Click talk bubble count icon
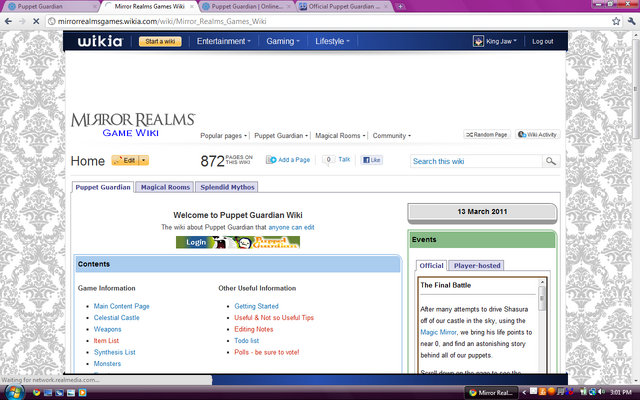The image size is (640, 400). point(328,160)
